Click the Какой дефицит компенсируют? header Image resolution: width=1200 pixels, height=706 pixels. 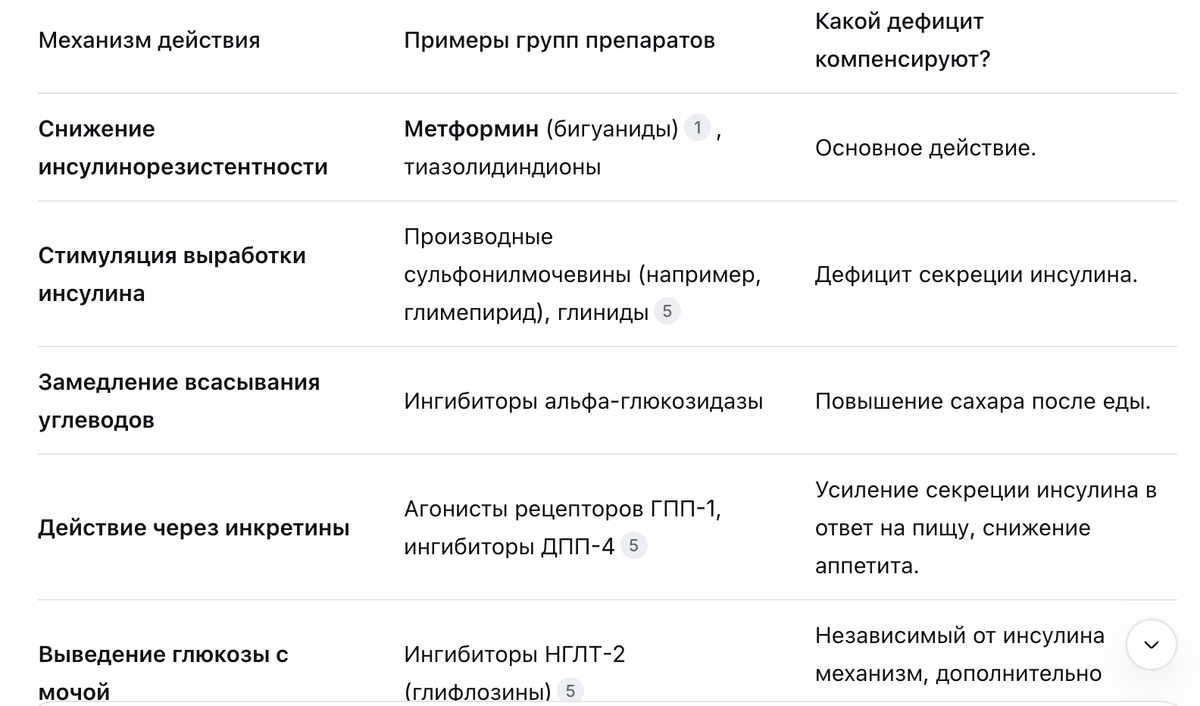click(x=903, y=41)
